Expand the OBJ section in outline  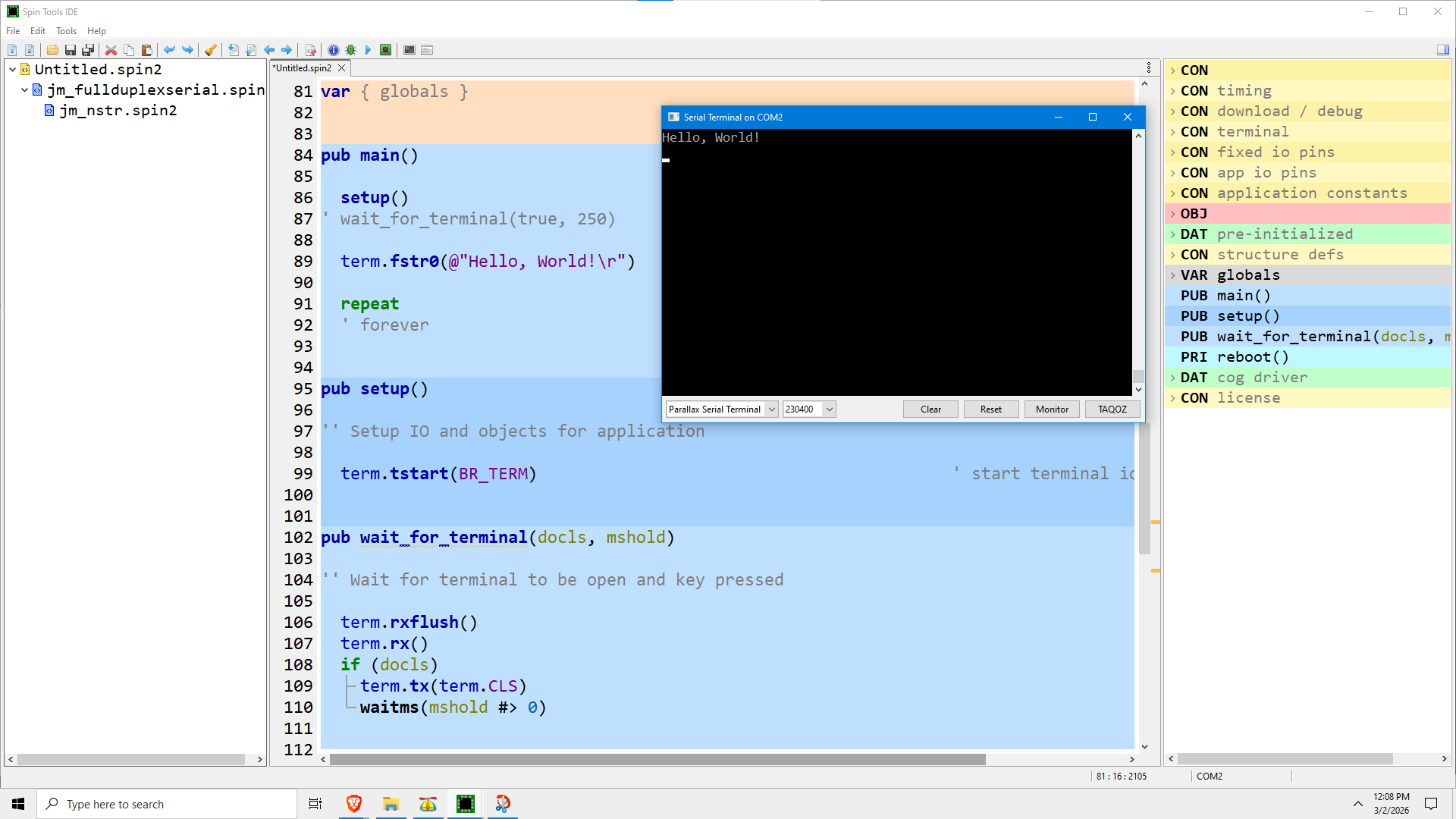point(1172,214)
